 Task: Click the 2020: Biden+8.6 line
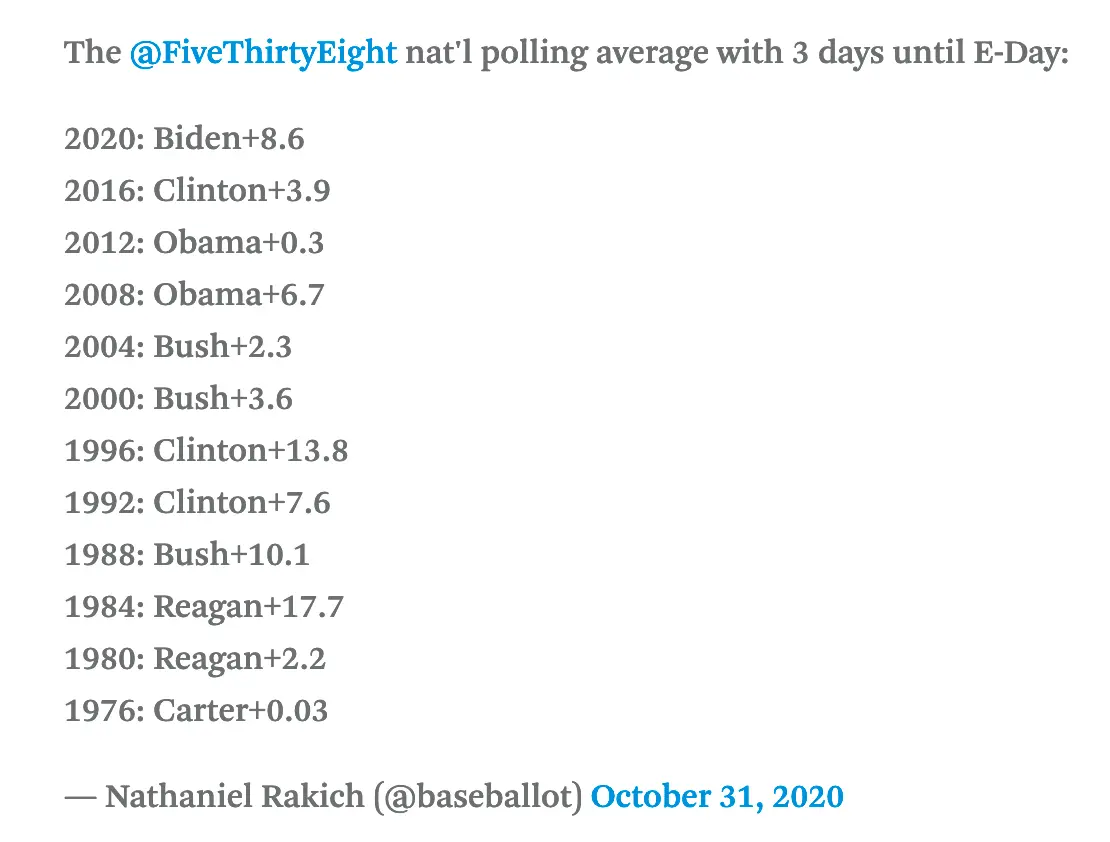[x=184, y=139]
